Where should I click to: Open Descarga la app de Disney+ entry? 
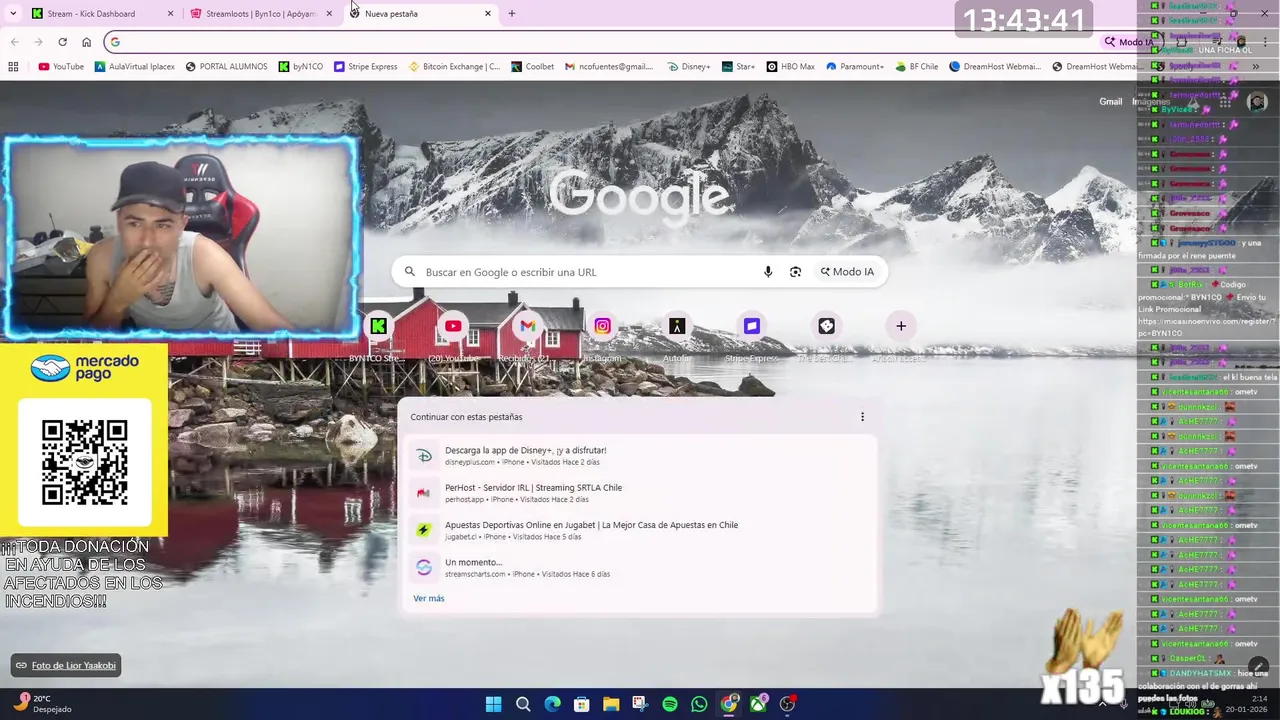(x=638, y=456)
